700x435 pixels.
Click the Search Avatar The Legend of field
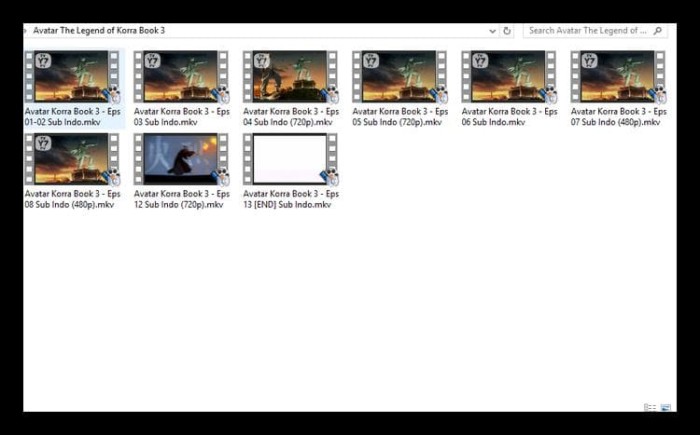595,31
